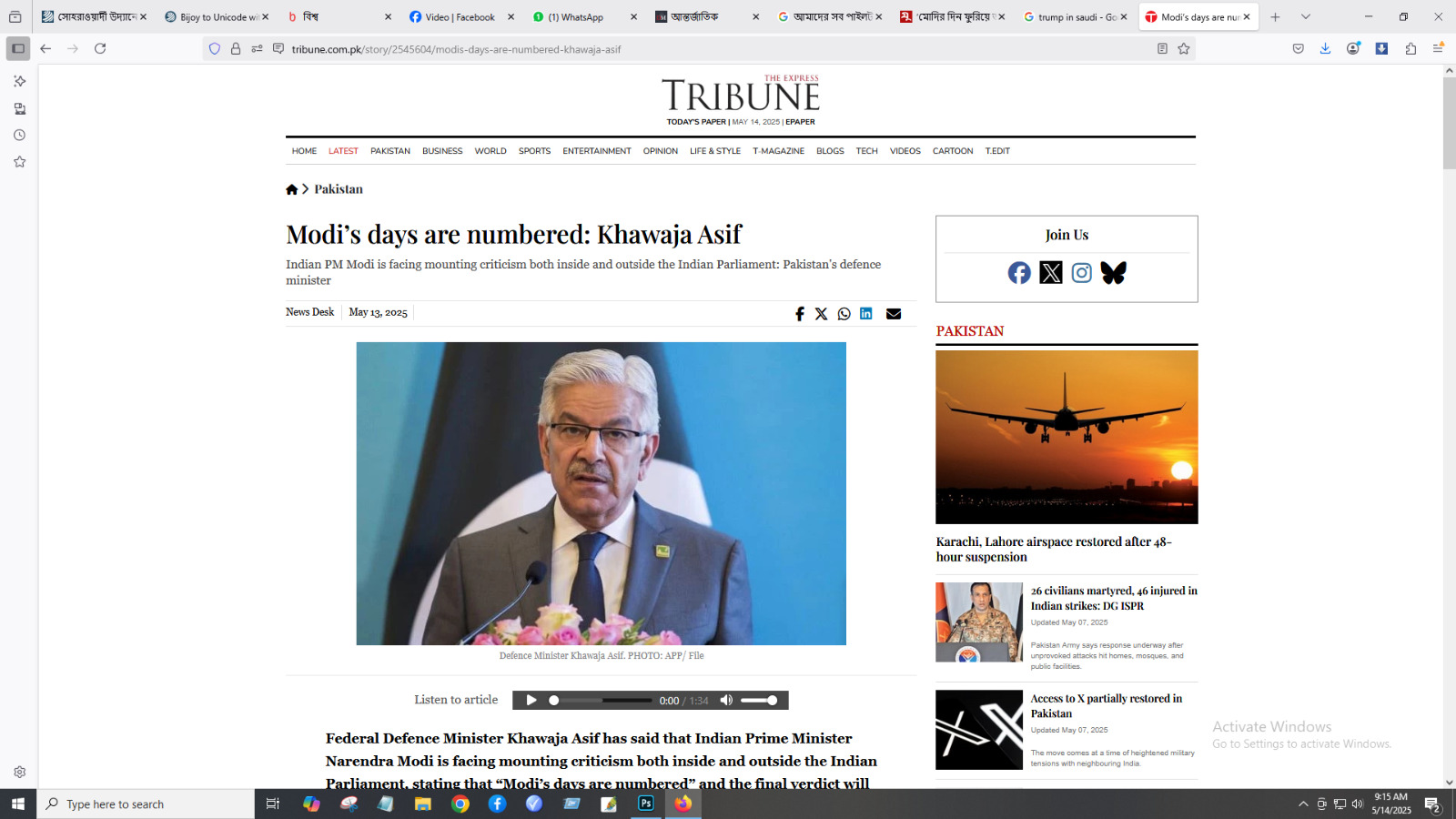Screen dimensions: 1456x819
Task: Show hidden system tray icons
Action: coord(1303,804)
